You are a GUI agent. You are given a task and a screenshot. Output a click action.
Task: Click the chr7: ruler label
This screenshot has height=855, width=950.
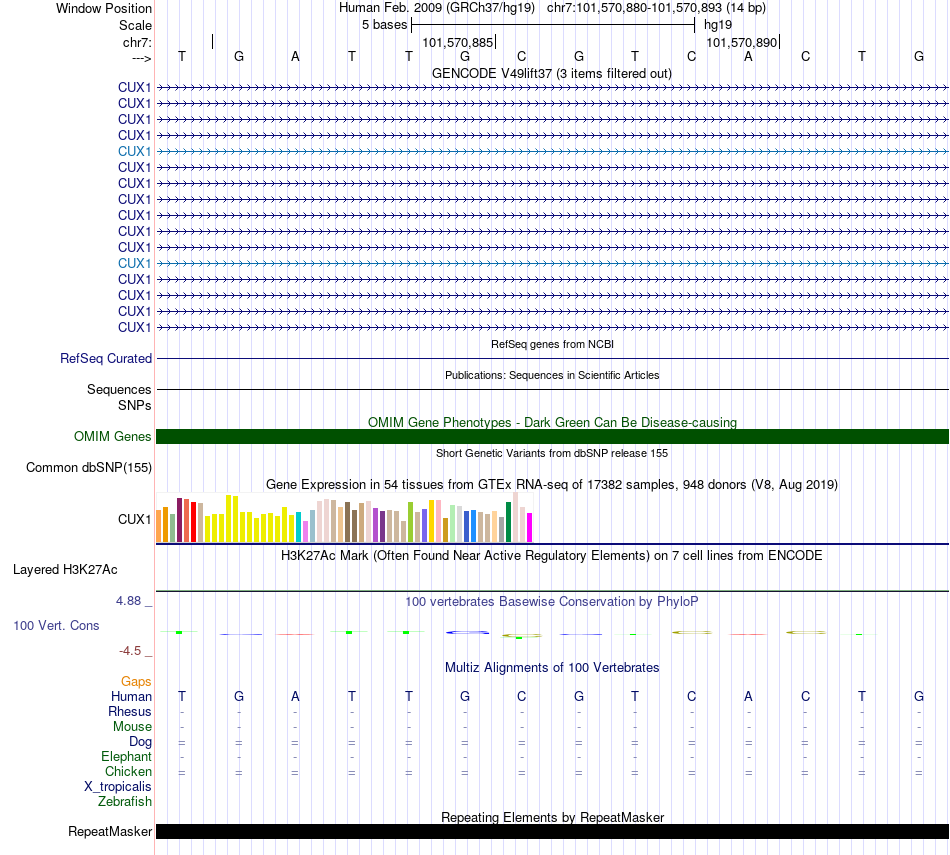click(x=137, y=42)
